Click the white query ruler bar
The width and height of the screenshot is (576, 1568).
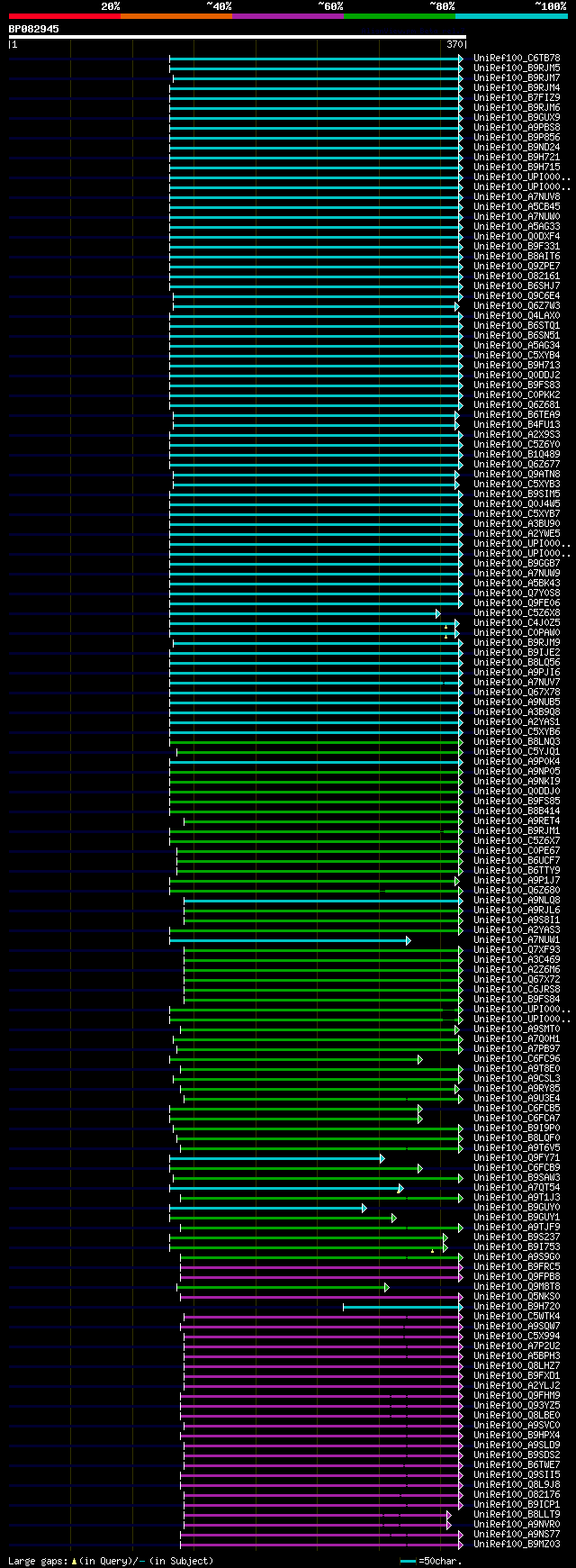tap(237, 37)
